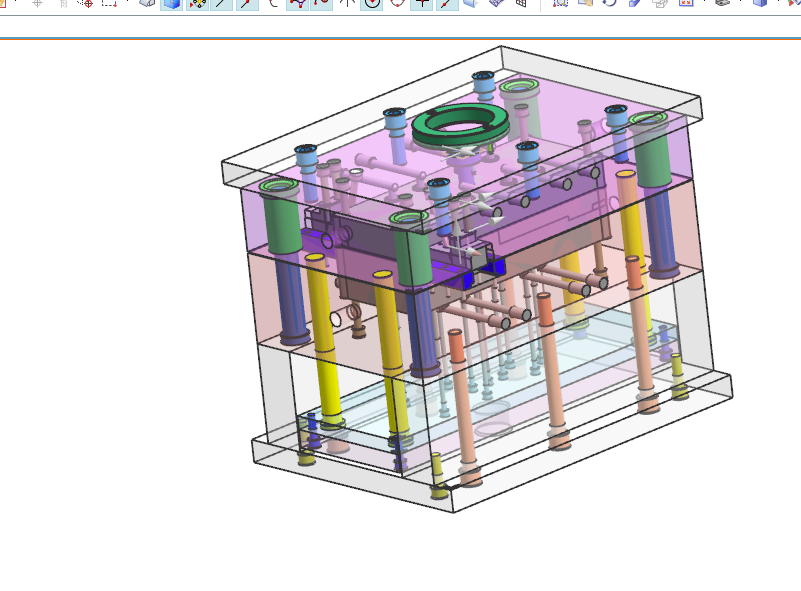Click the blue face selection toolbar icon
The width and height of the screenshot is (801, 591).
click(470, 3)
